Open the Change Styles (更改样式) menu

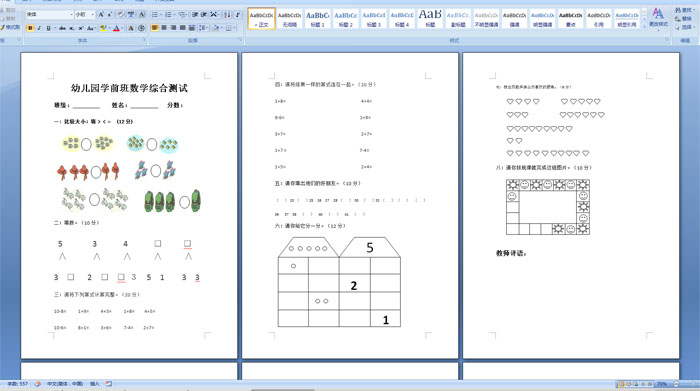(x=659, y=18)
